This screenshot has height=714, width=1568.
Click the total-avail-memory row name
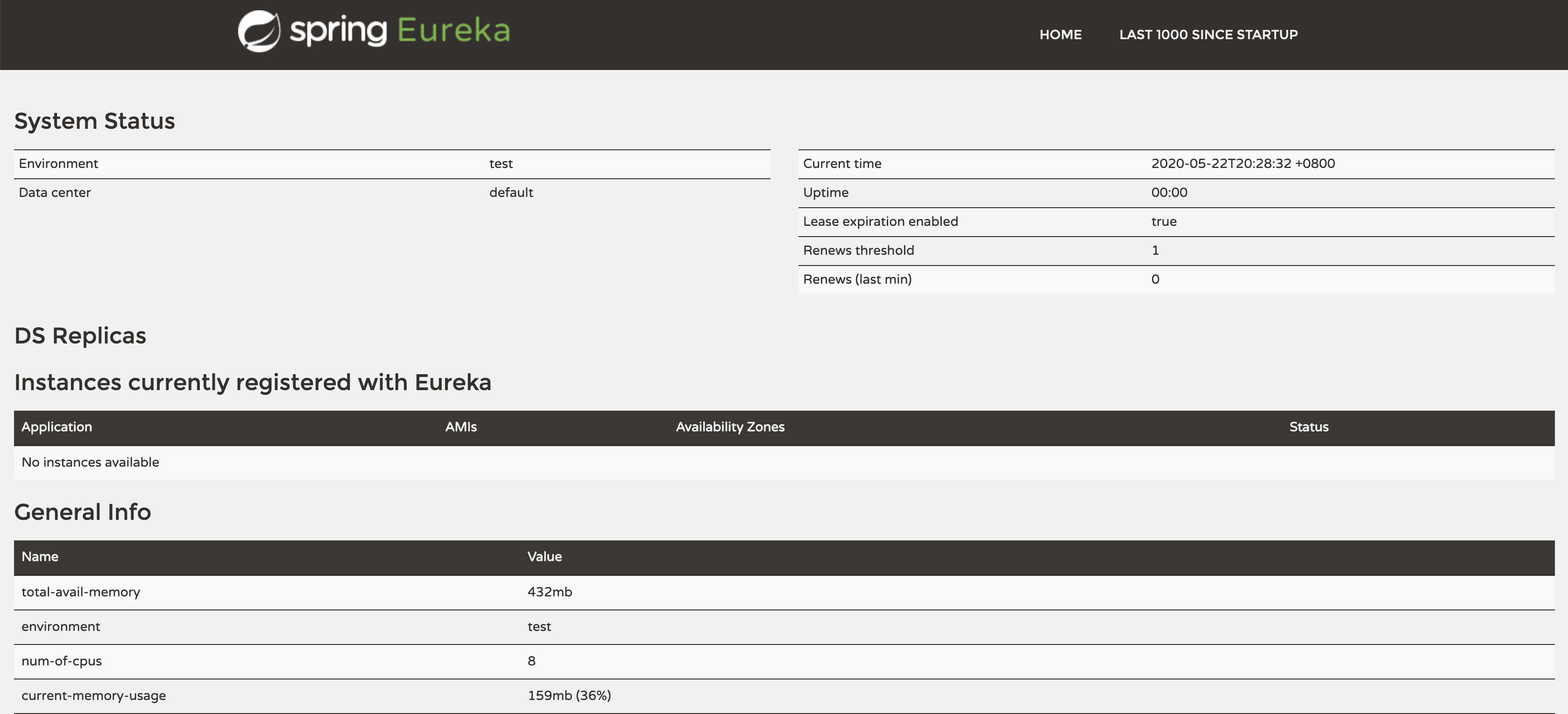pyautogui.click(x=80, y=592)
